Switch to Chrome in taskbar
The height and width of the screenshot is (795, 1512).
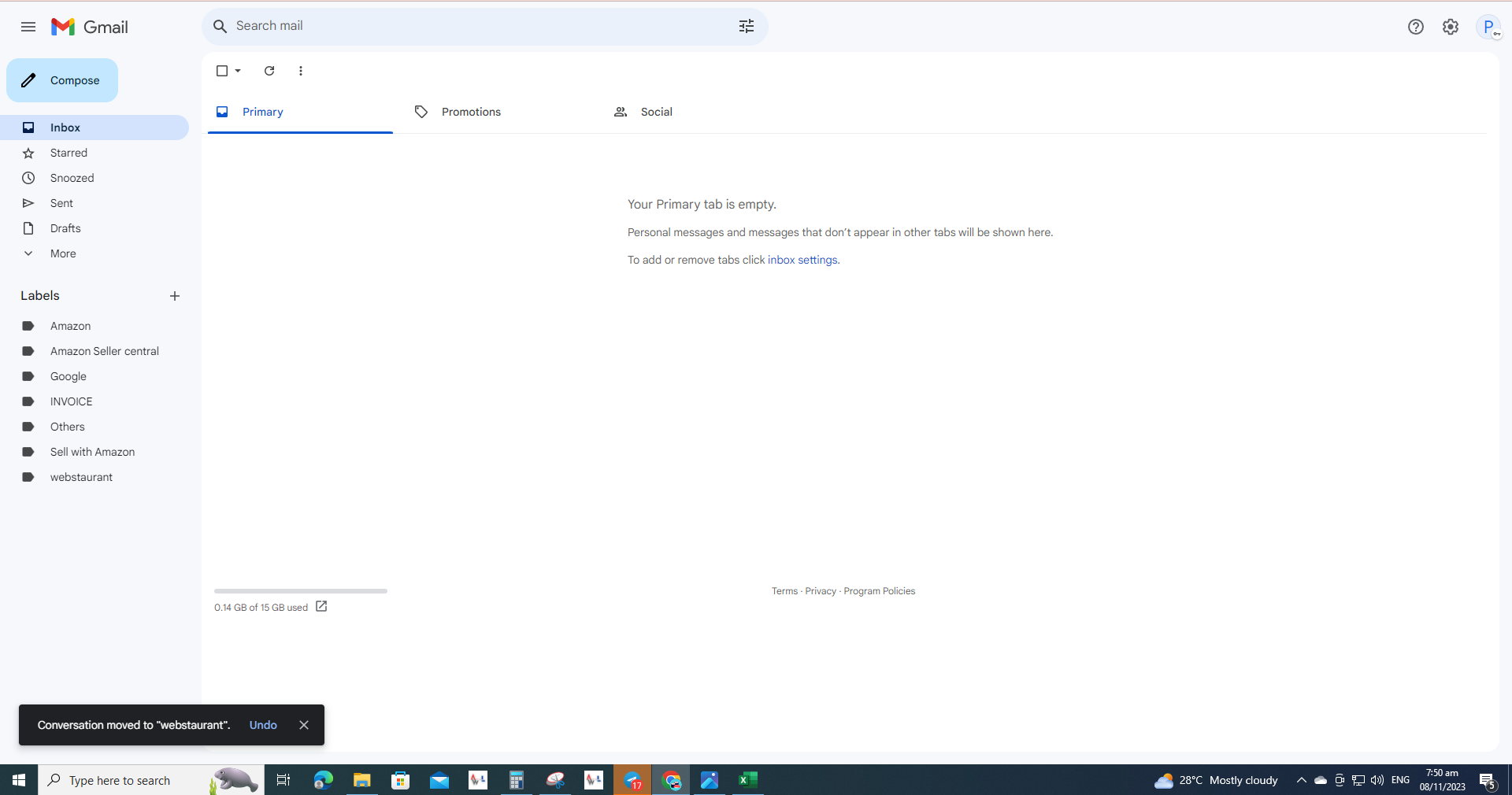click(x=671, y=780)
